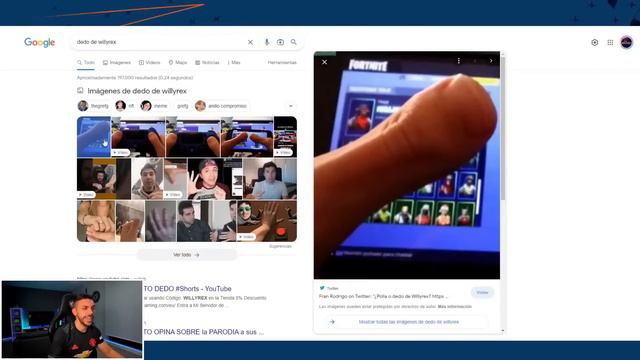Open the OPINA SOBRE la PARODIA result
The image size is (640, 360).
point(204,332)
